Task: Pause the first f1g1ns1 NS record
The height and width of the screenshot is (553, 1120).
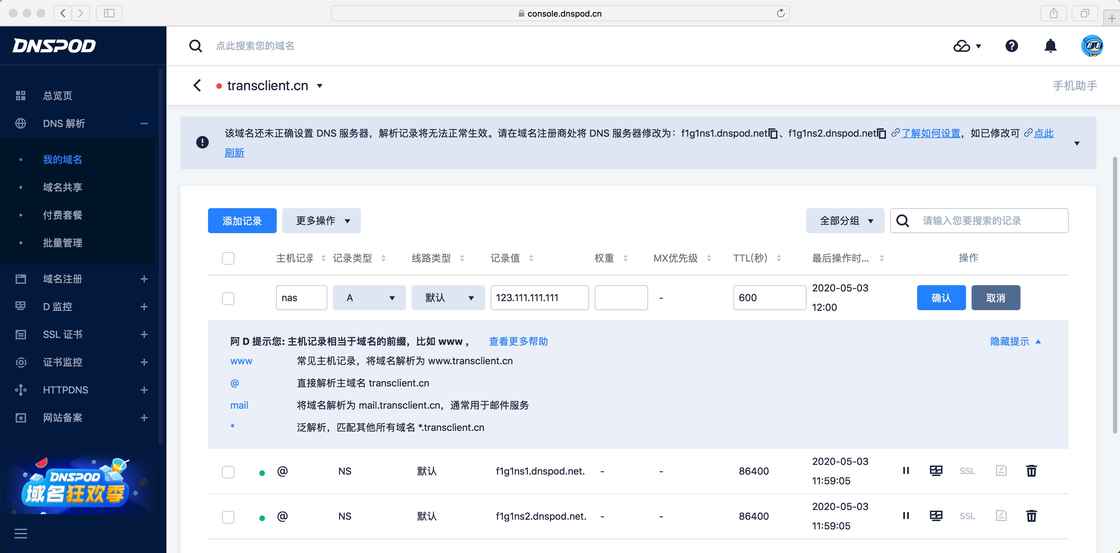Action: [x=906, y=470]
